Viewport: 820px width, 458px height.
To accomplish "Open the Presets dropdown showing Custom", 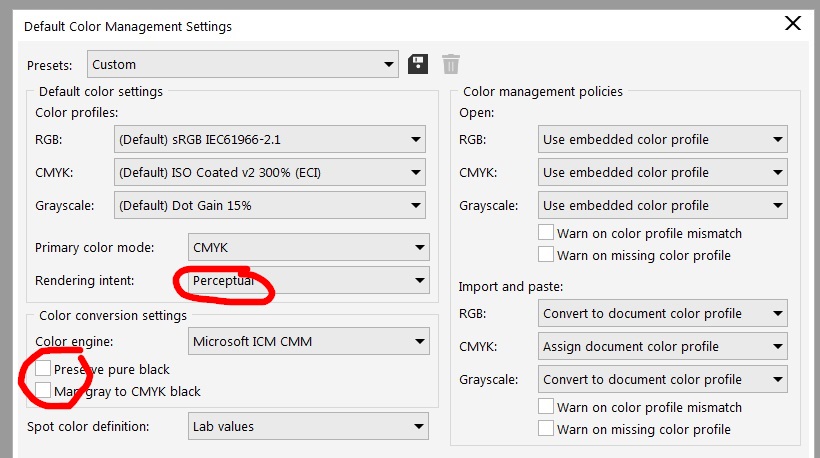I will pyautogui.click(x=242, y=65).
